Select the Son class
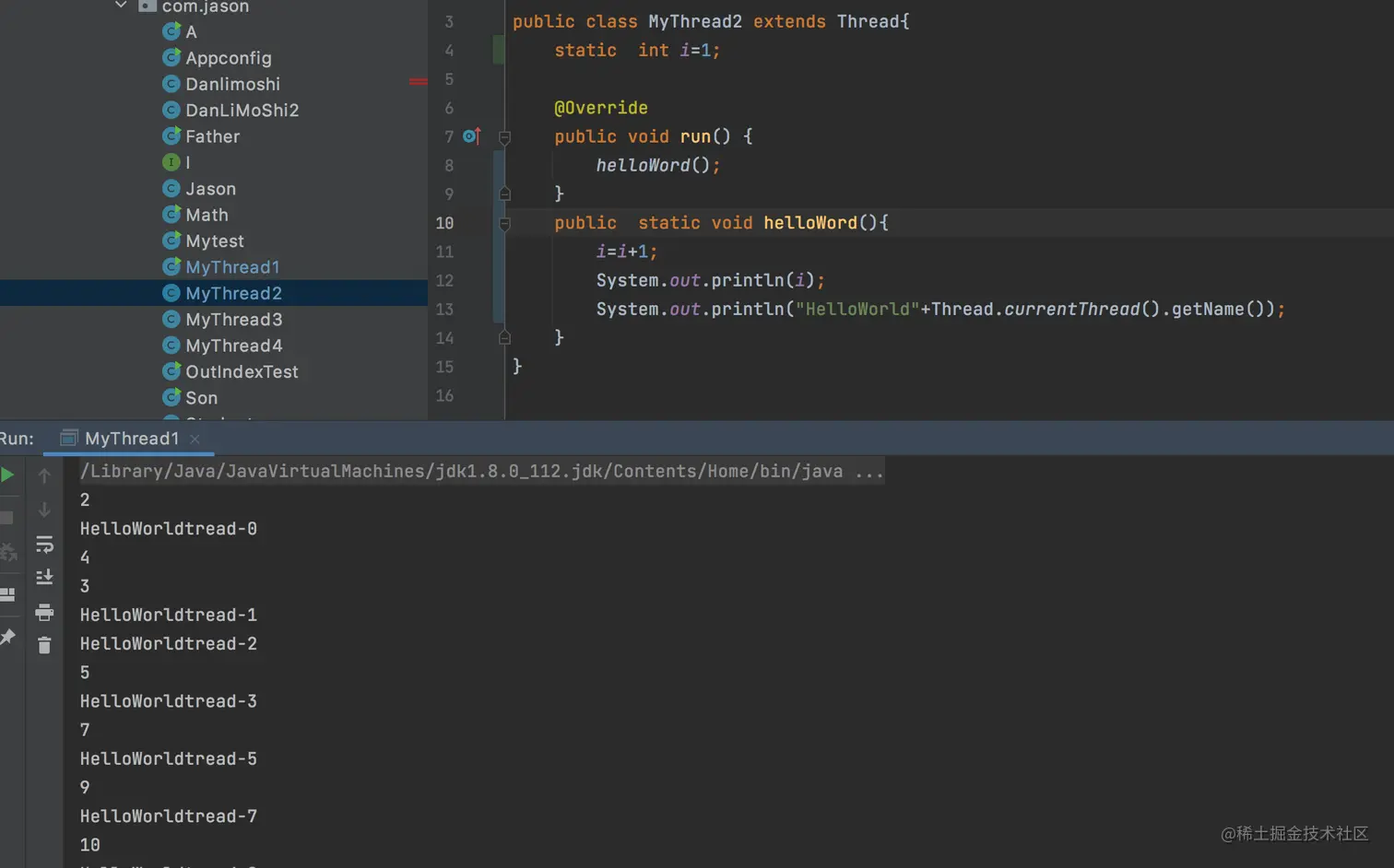The image size is (1394, 868). tap(201, 398)
